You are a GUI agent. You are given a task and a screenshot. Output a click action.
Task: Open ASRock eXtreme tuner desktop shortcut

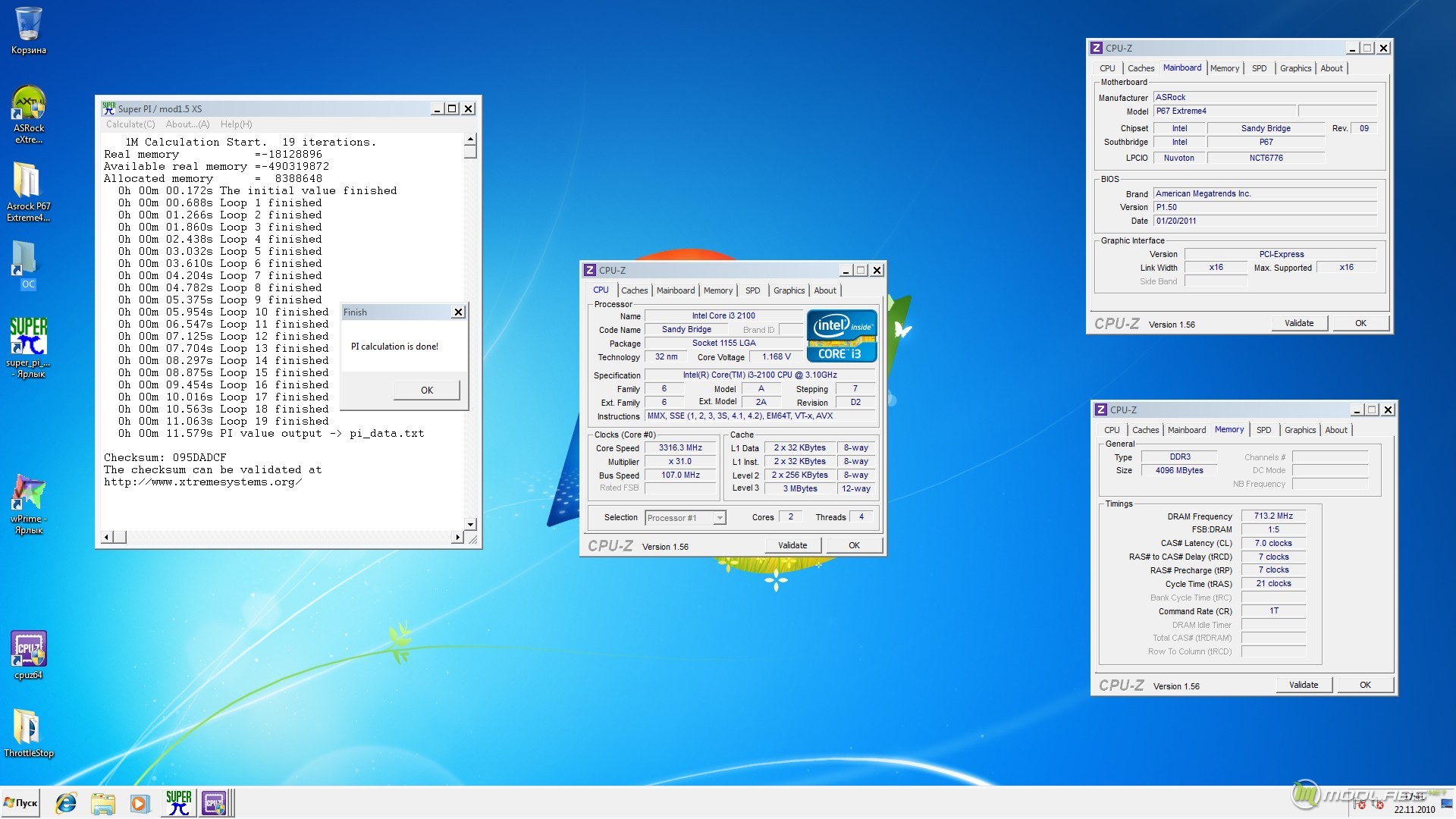click(29, 114)
